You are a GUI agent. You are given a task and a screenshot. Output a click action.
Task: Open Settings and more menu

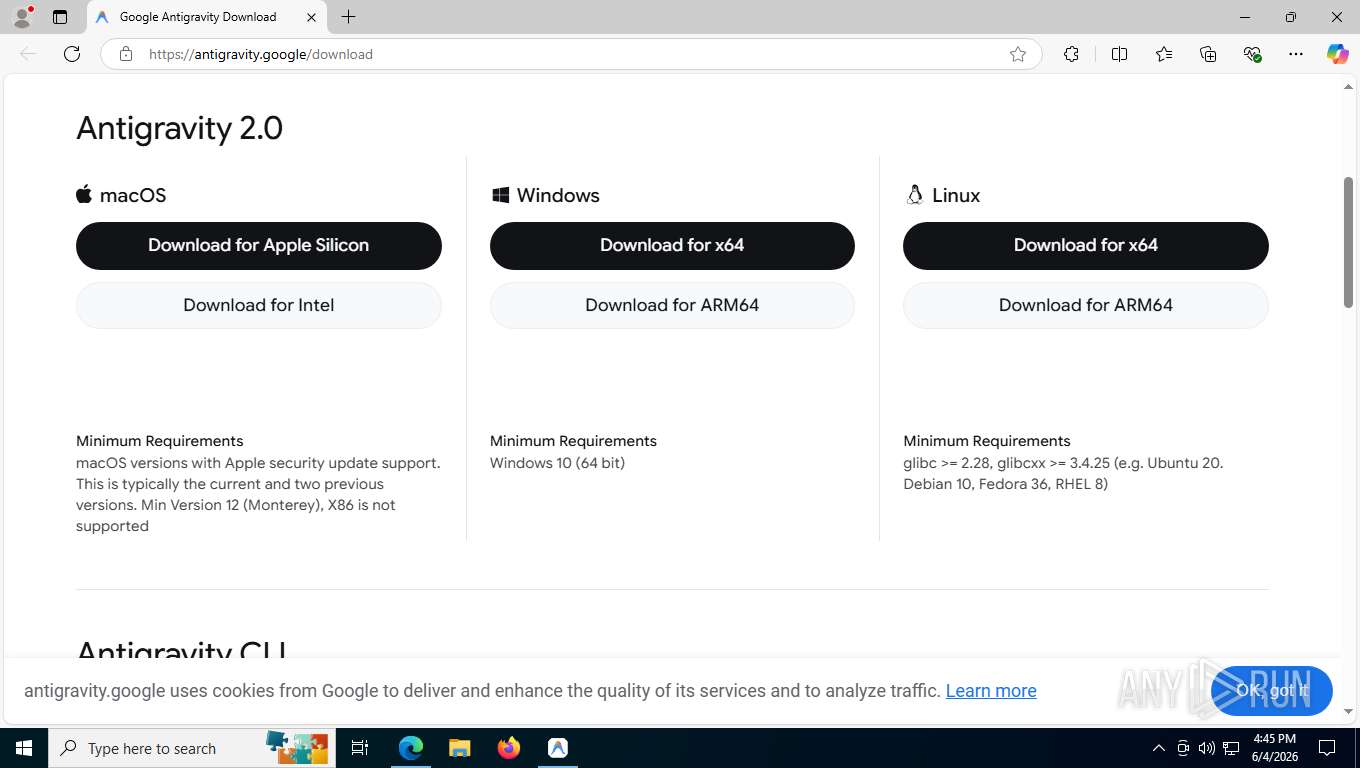point(1296,54)
